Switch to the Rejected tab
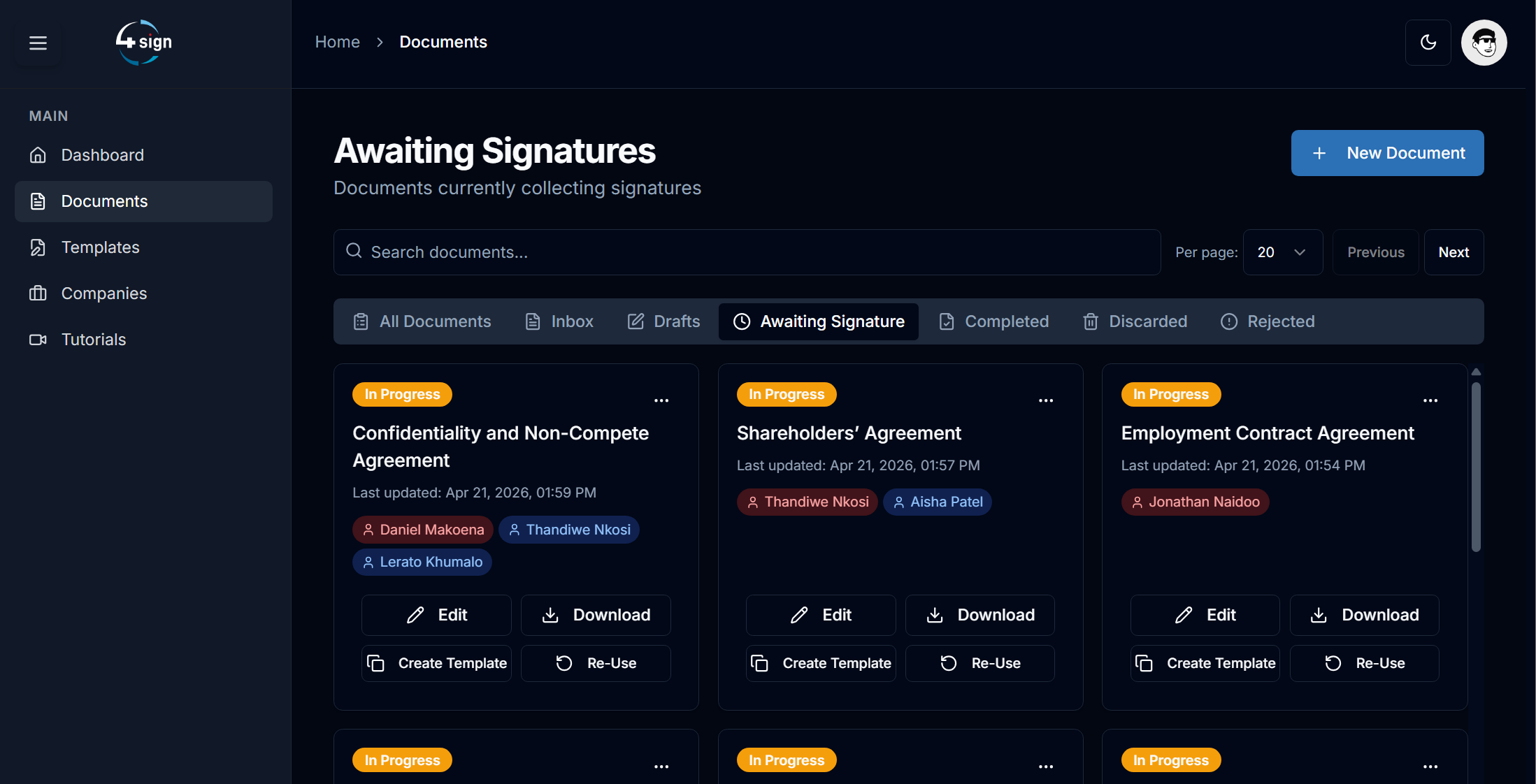1536x784 pixels. (x=1268, y=321)
